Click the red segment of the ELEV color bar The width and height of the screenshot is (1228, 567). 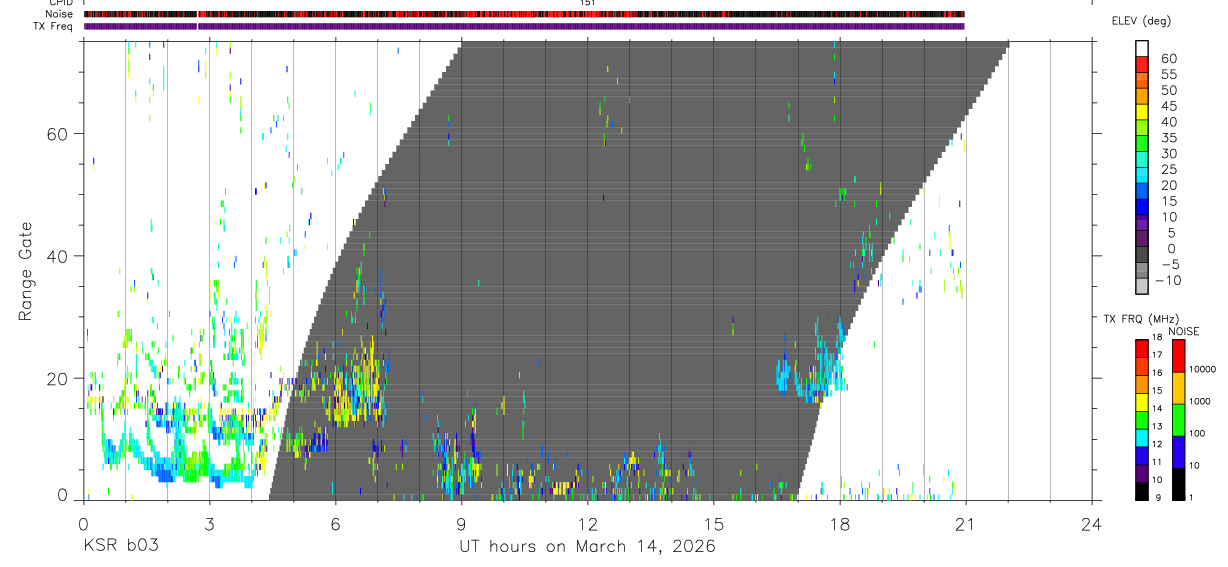(x=1141, y=65)
